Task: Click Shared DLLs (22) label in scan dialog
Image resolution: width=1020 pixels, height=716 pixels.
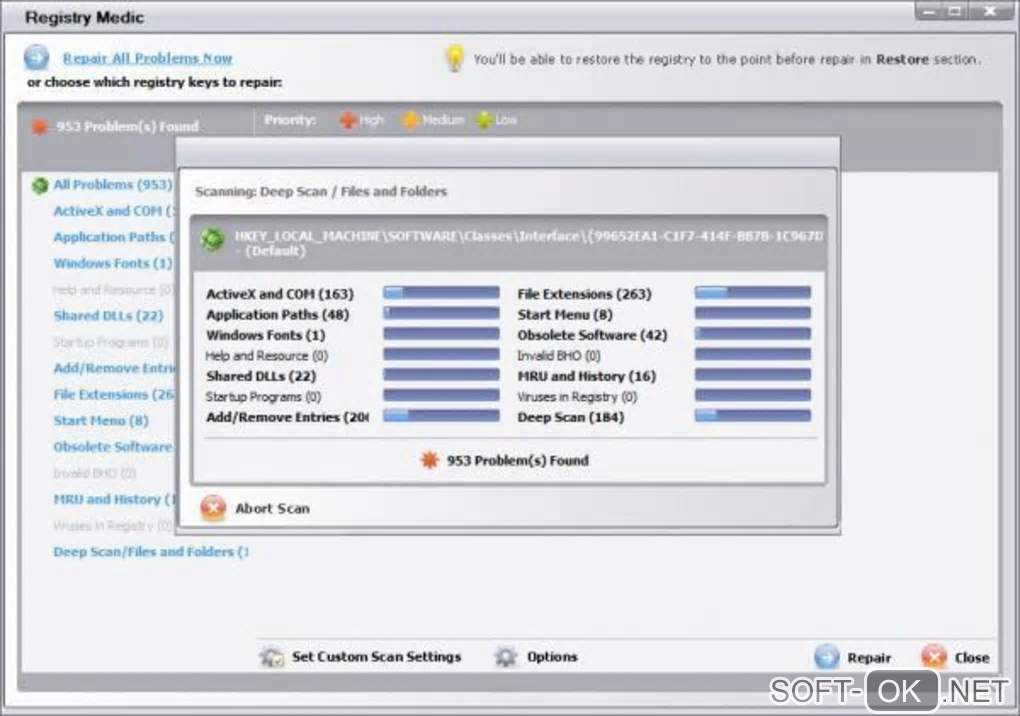Action: pos(261,377)
